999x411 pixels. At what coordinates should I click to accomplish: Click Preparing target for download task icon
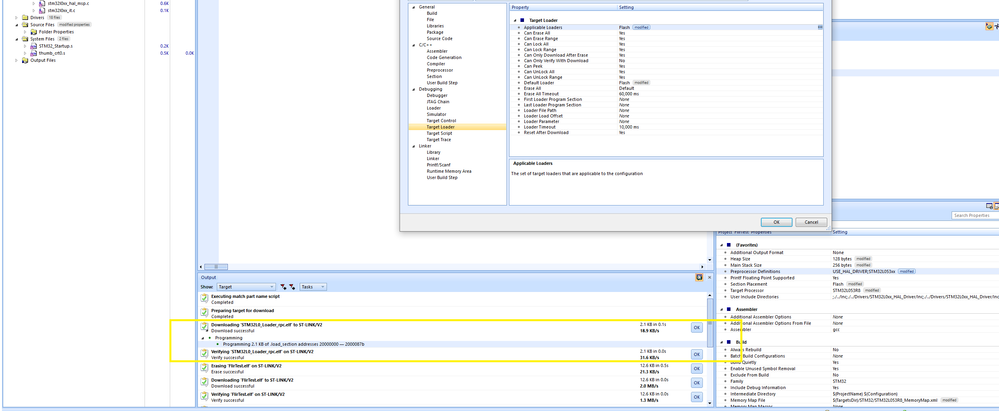204,312
